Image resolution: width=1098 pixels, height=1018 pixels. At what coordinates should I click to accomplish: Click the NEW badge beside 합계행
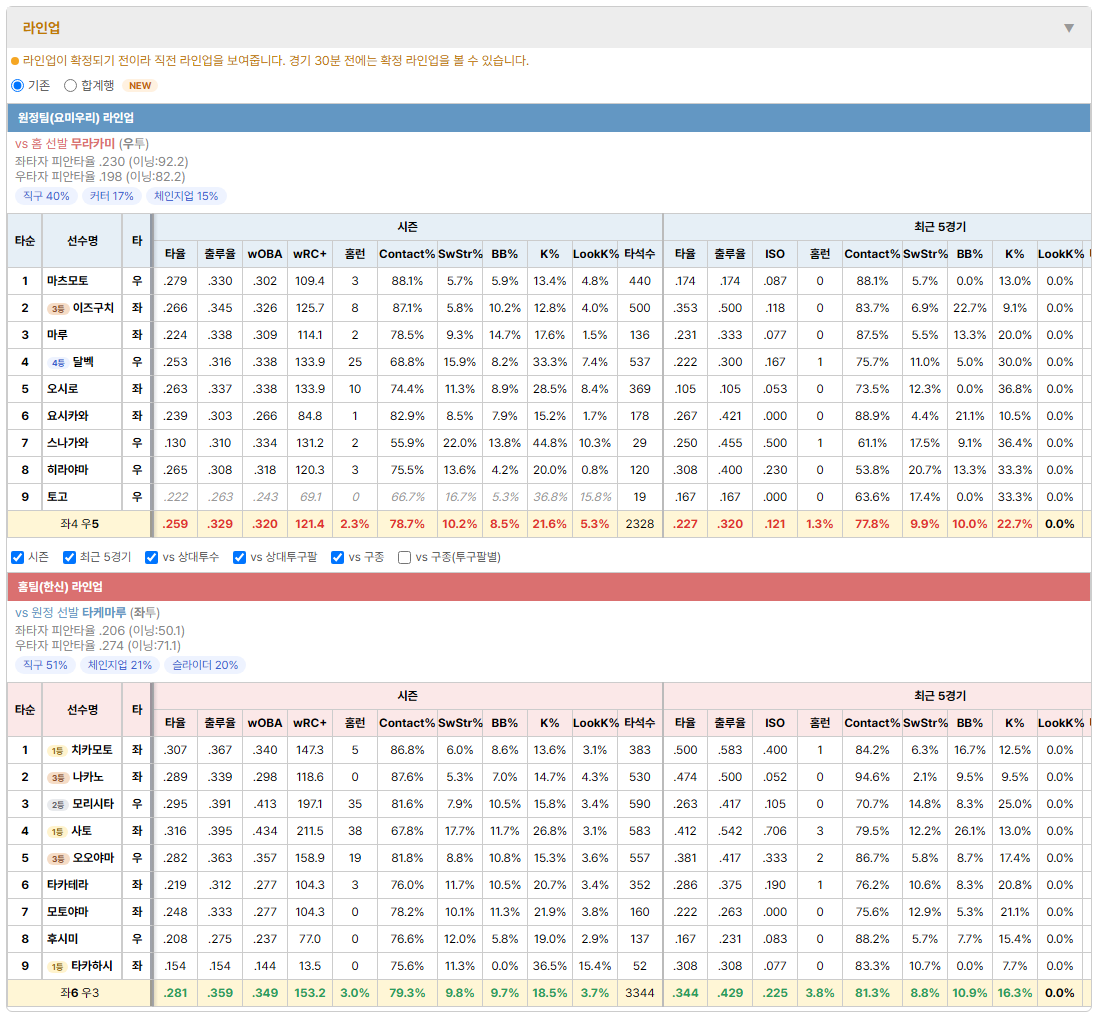[x=140, y=85]
